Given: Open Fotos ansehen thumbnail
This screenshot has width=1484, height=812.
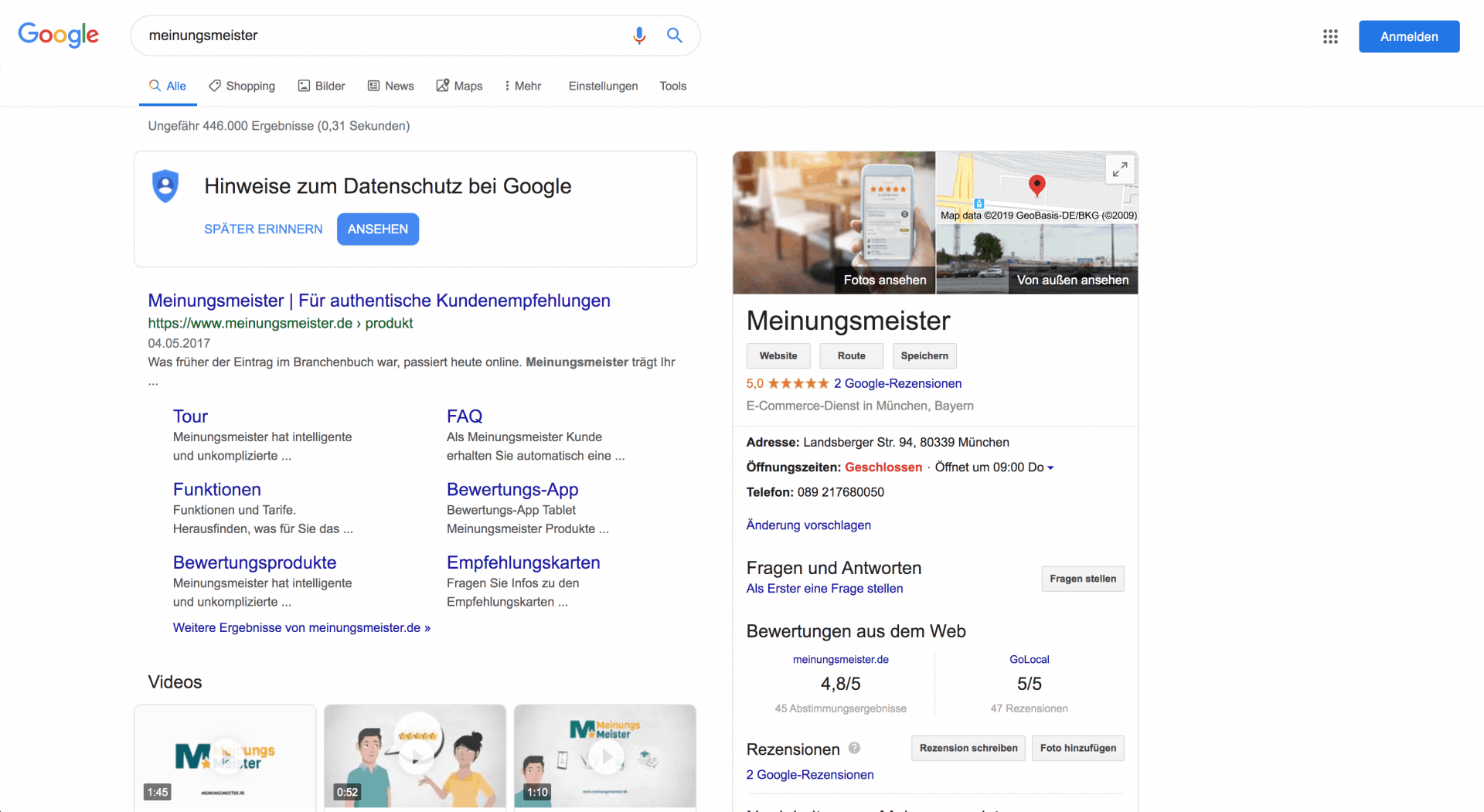Looking at the screenshot, I should [834, 223].
